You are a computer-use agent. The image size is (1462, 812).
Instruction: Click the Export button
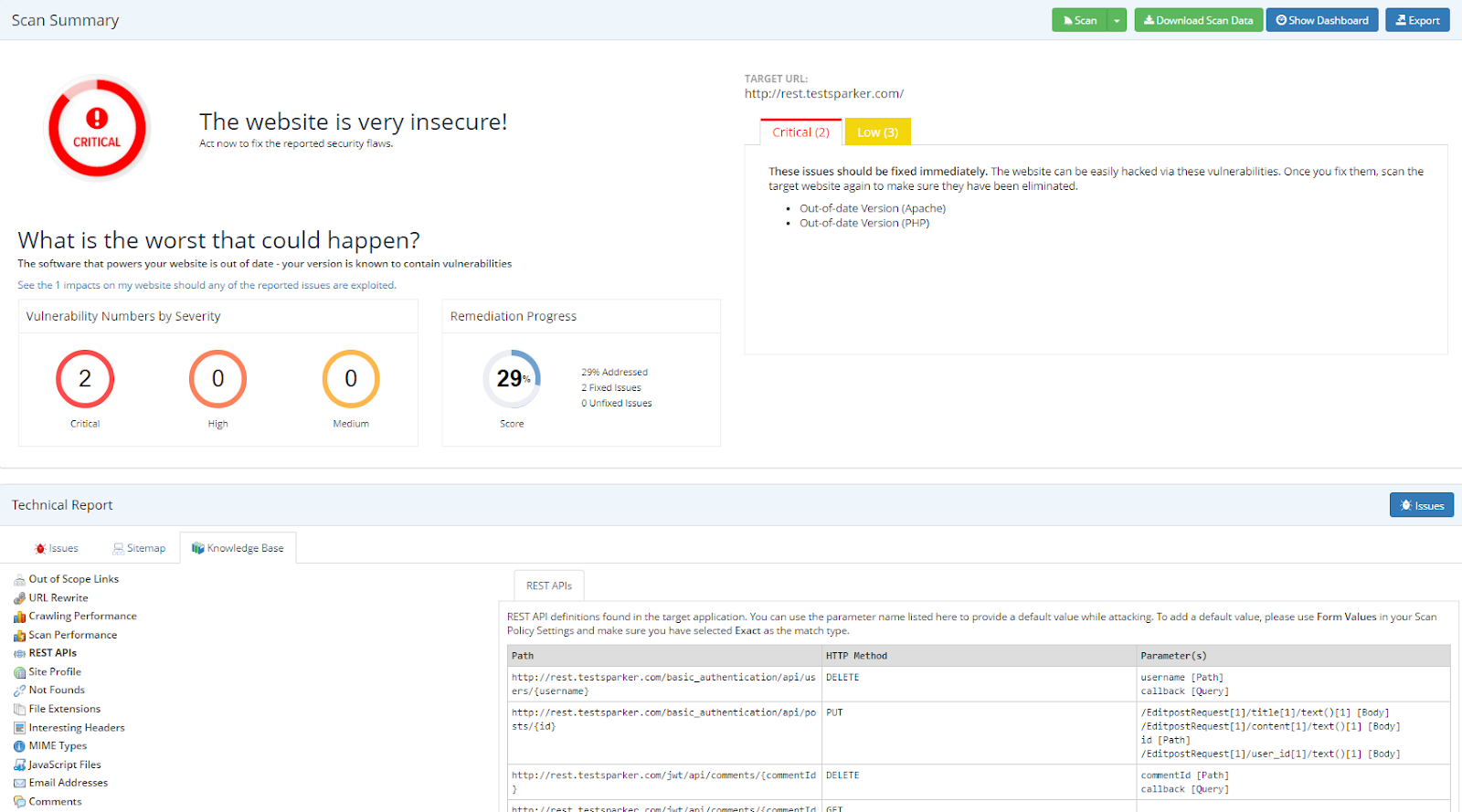click(x=1416, y=20)
